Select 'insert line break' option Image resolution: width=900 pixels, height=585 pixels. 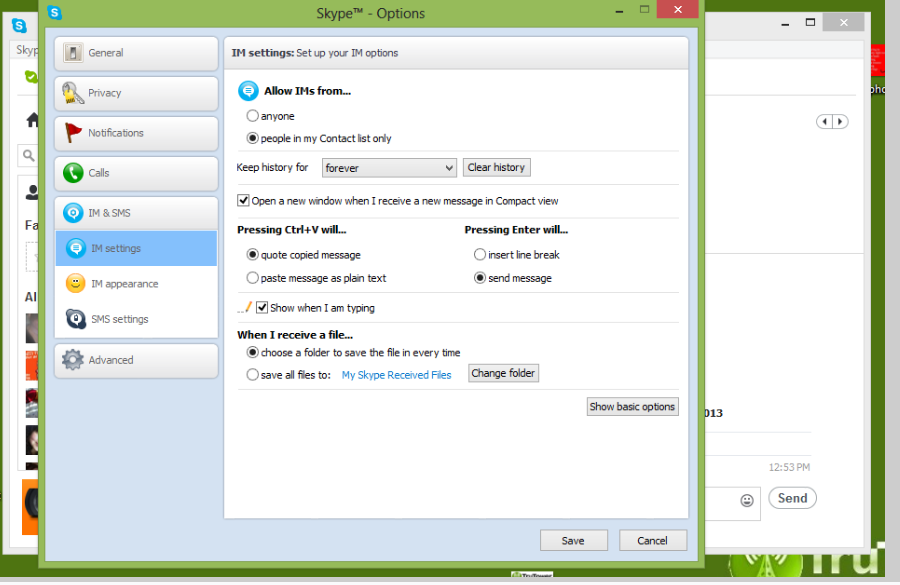480,255
